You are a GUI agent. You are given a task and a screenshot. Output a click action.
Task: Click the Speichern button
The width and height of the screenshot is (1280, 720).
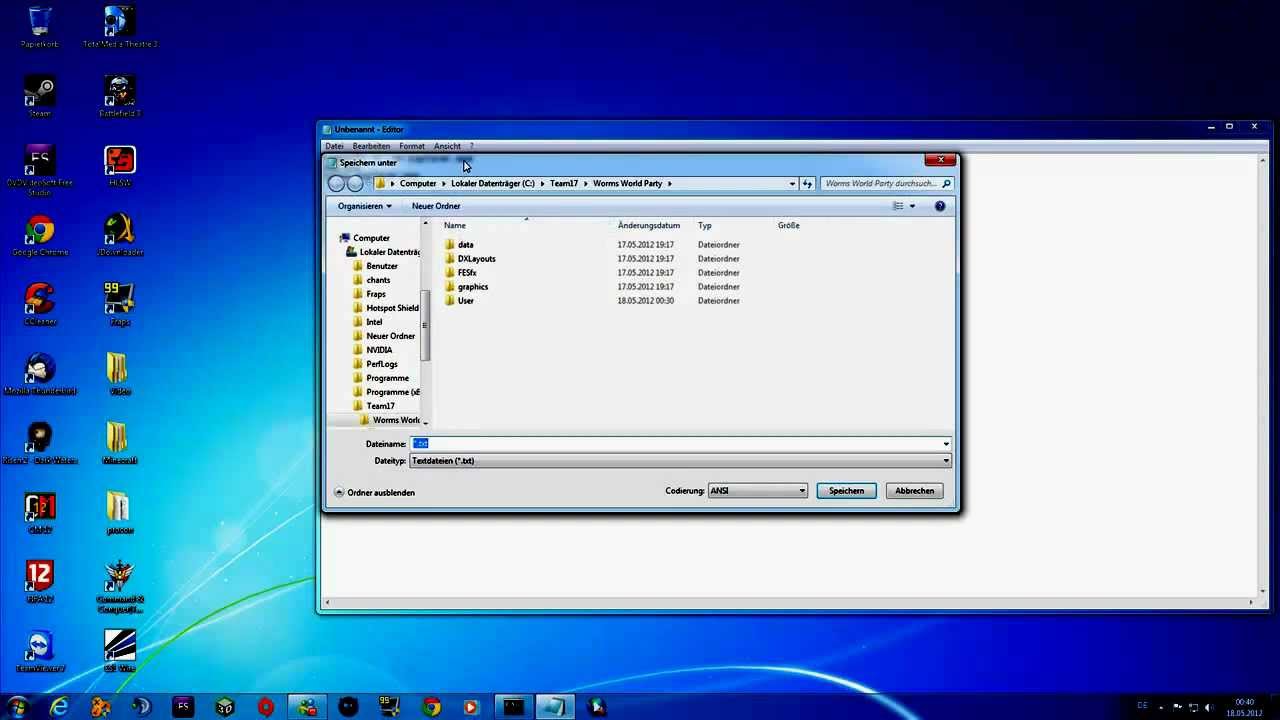point(846,491)
